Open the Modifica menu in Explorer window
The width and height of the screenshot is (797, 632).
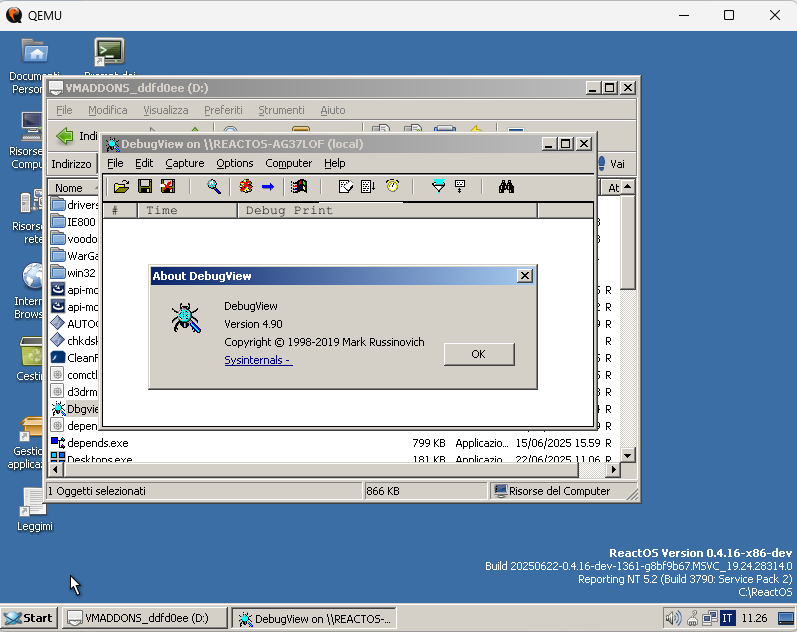[x=108, y=110]
